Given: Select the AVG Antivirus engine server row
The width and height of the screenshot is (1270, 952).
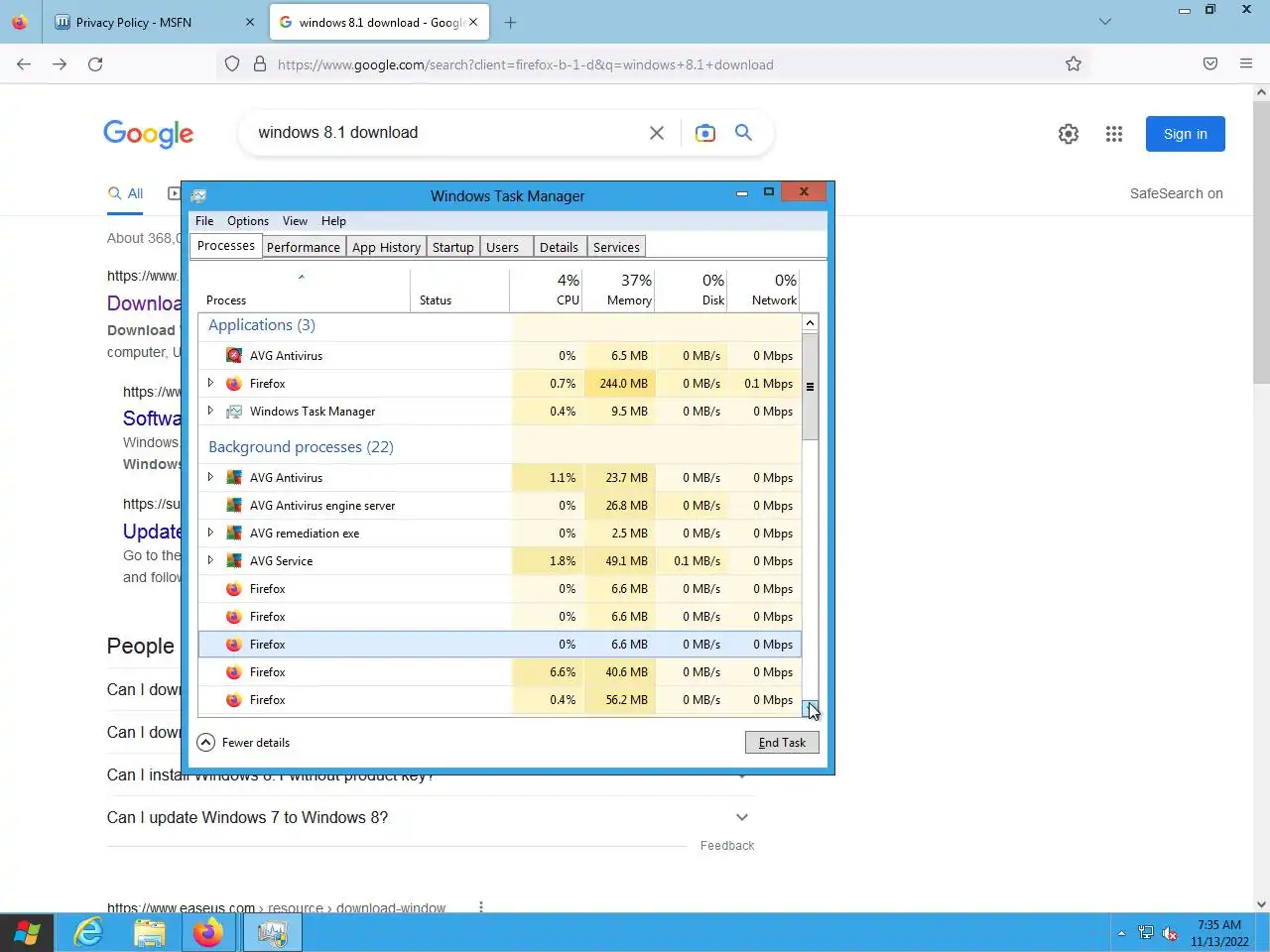Looking at the screenshot, I should tap(500, 505).
